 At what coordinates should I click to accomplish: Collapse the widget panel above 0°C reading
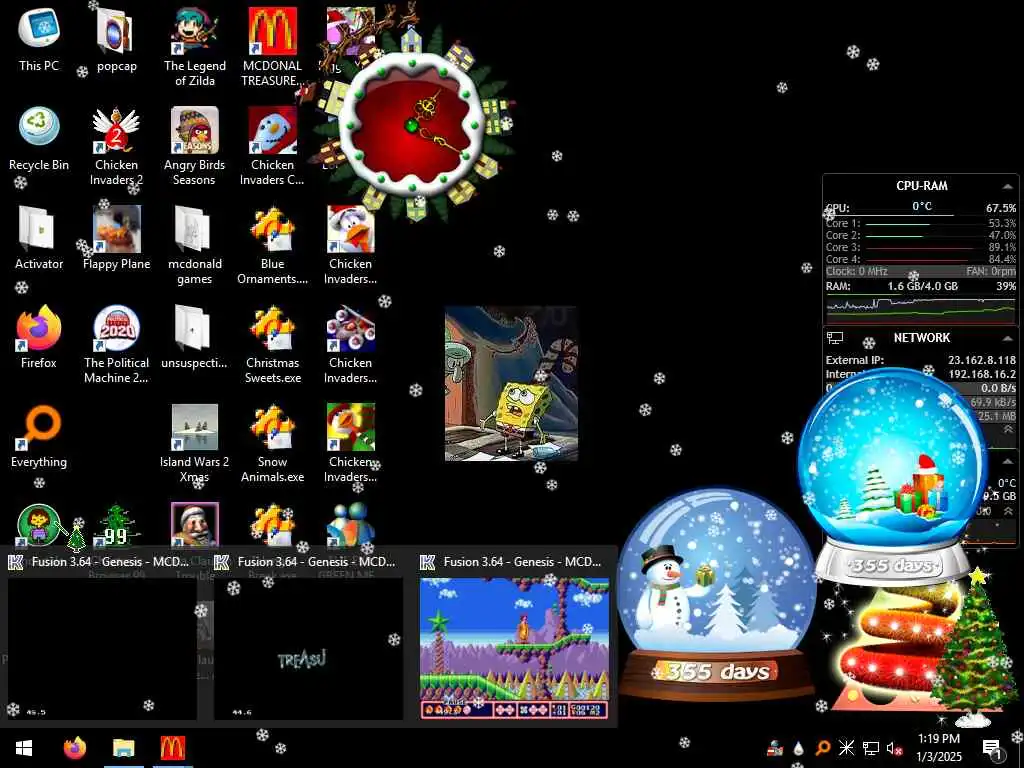1008,461
